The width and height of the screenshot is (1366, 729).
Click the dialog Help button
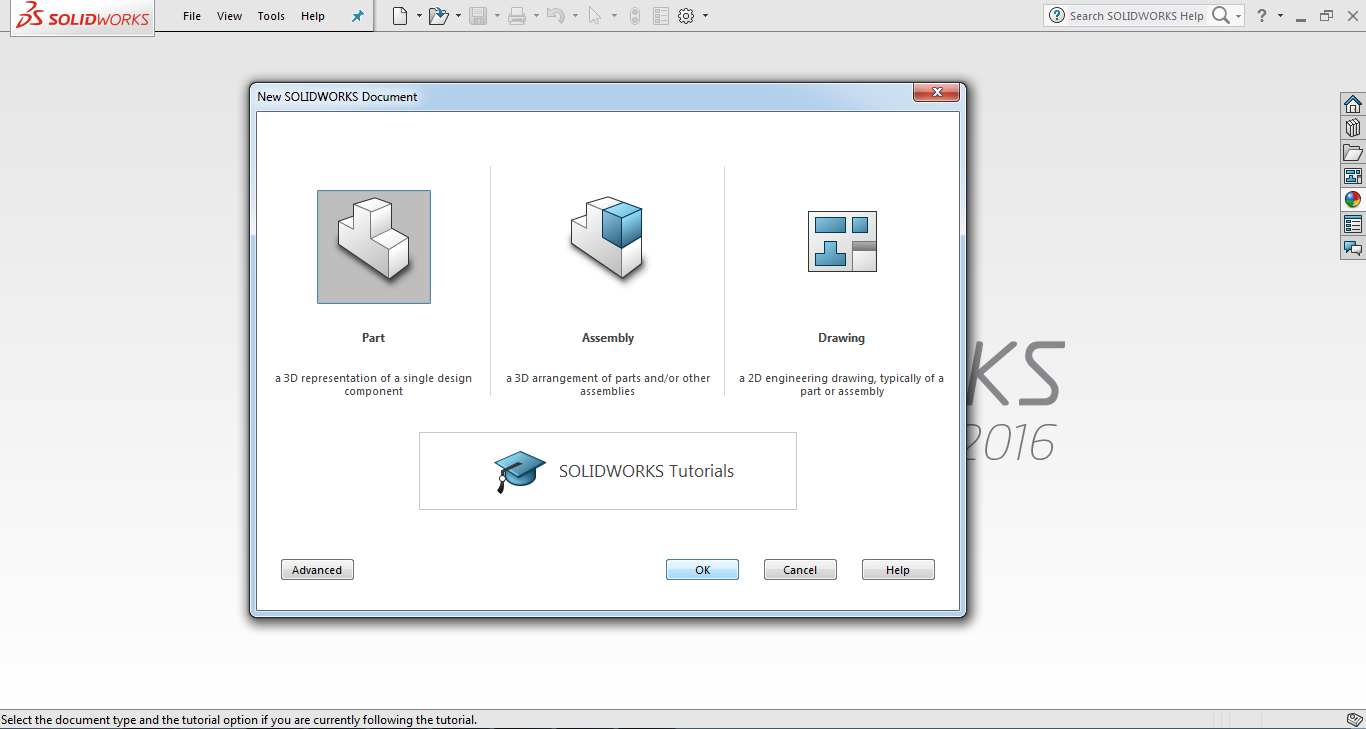(x=898, y=570)
